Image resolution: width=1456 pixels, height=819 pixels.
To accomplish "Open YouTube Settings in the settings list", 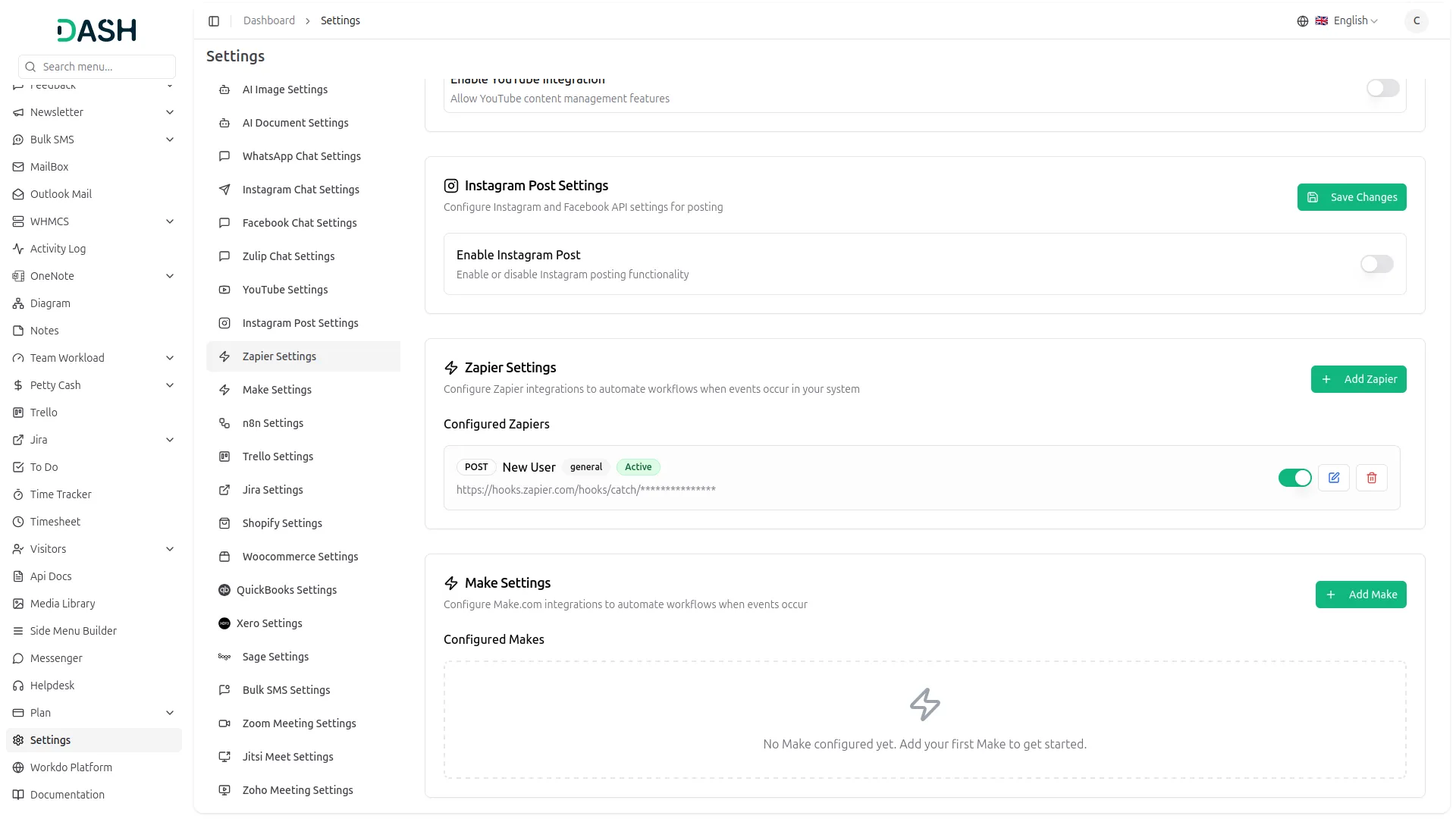I will tap(285, 289).
